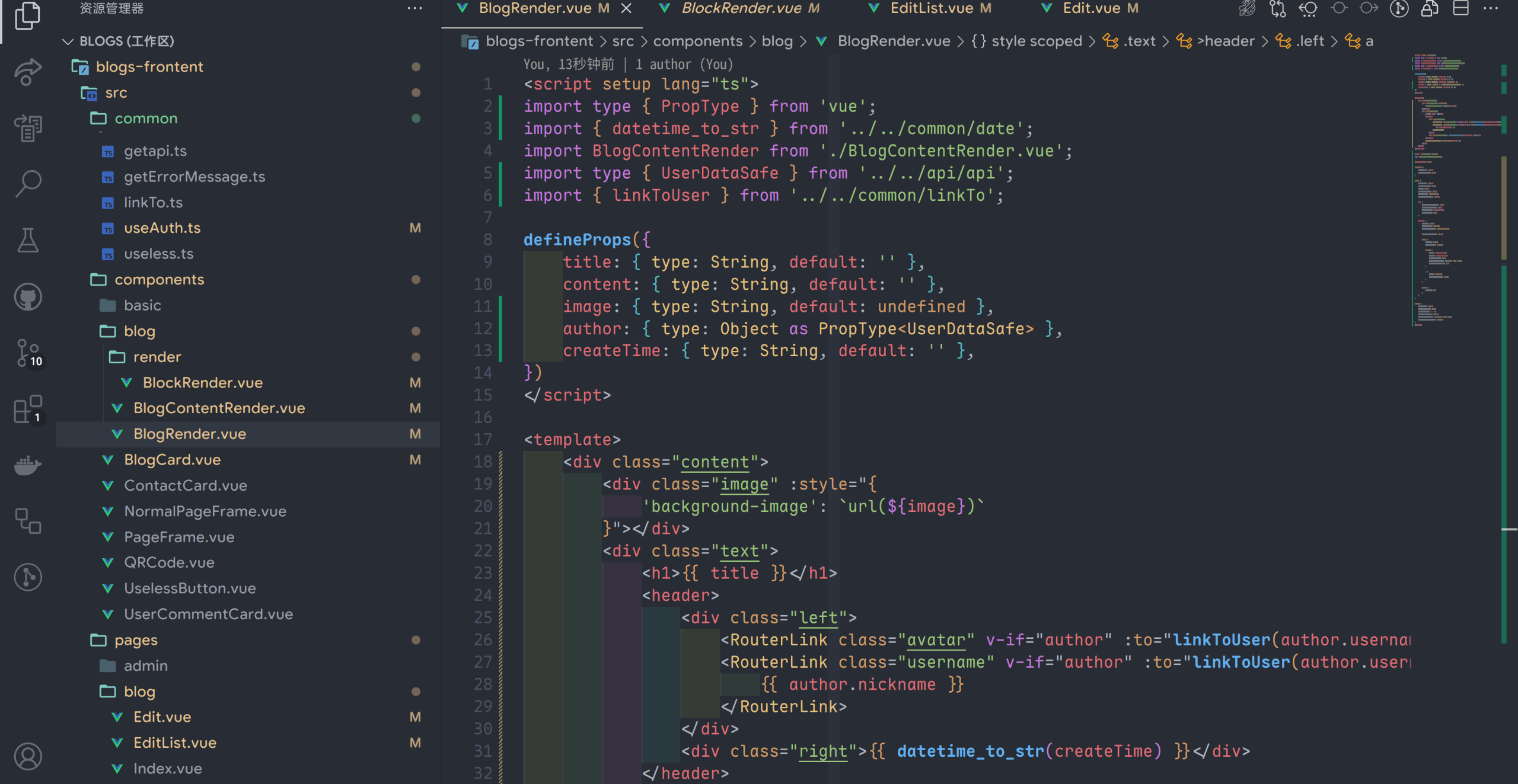Open the GitHub panel in activity bar

click(27, 296)
